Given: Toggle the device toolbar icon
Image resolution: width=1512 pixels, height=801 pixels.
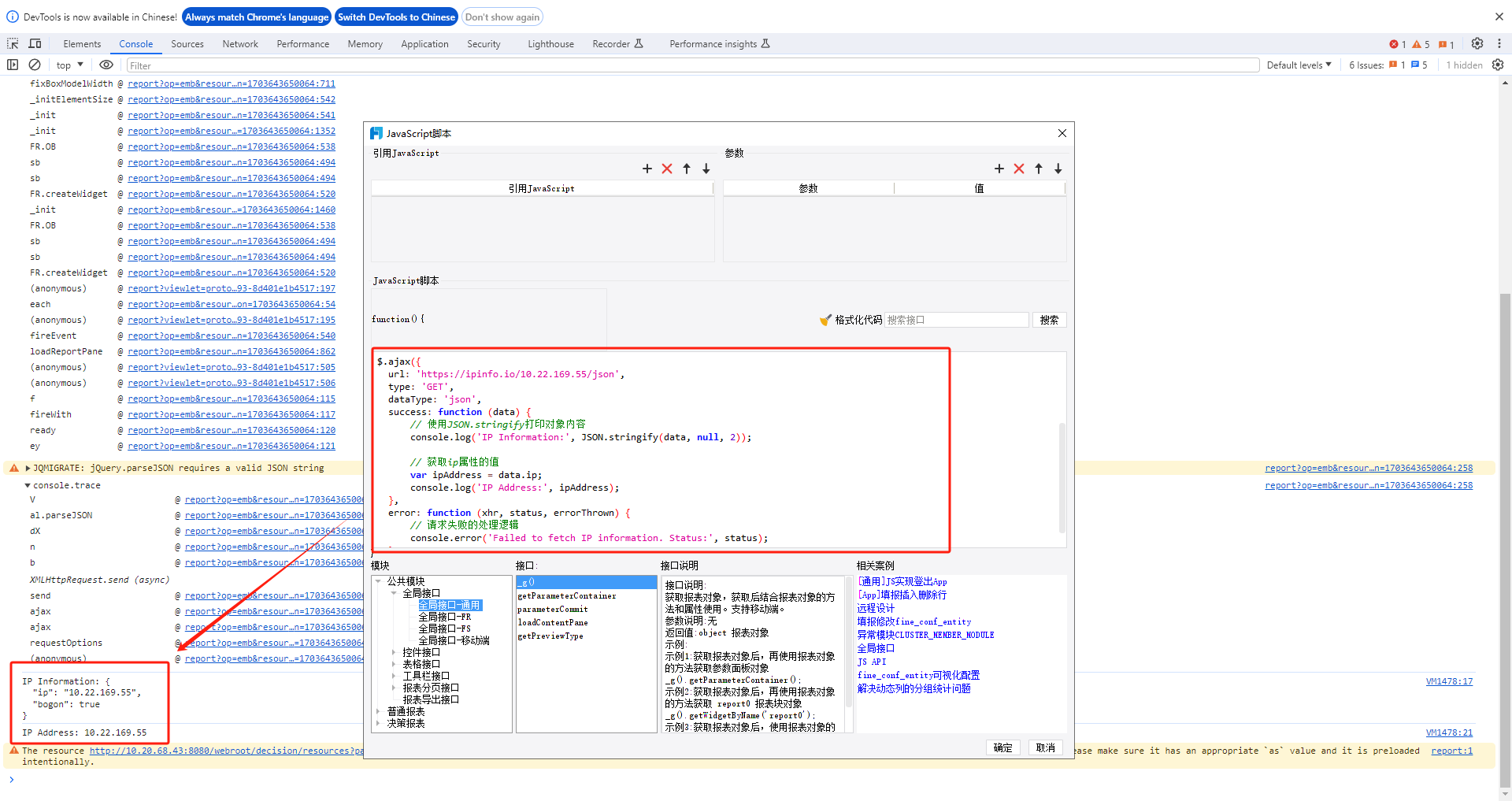Looking at the screenshot, I should point(35,44).
